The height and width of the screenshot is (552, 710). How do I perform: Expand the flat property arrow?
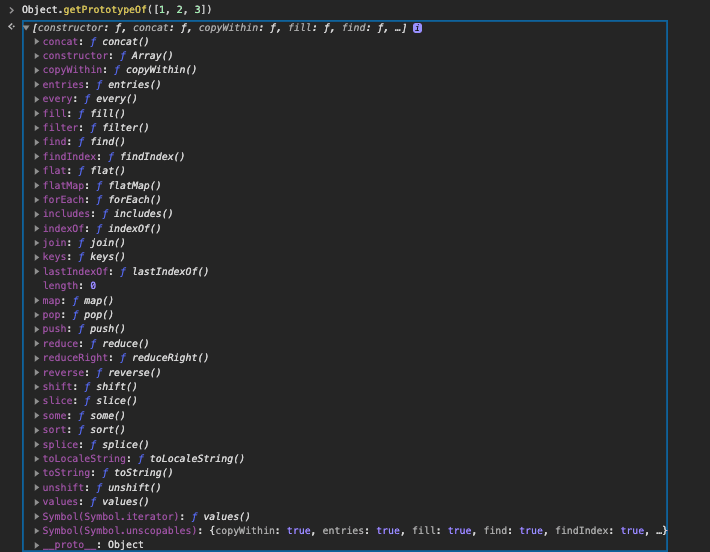[x=37, y=171]
